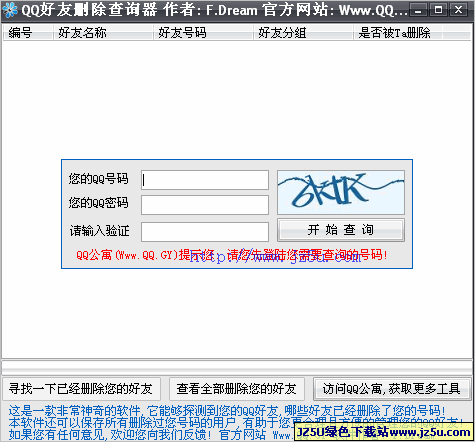
Task: Click the 您的QQ号码 label
Action: [98, 179]
